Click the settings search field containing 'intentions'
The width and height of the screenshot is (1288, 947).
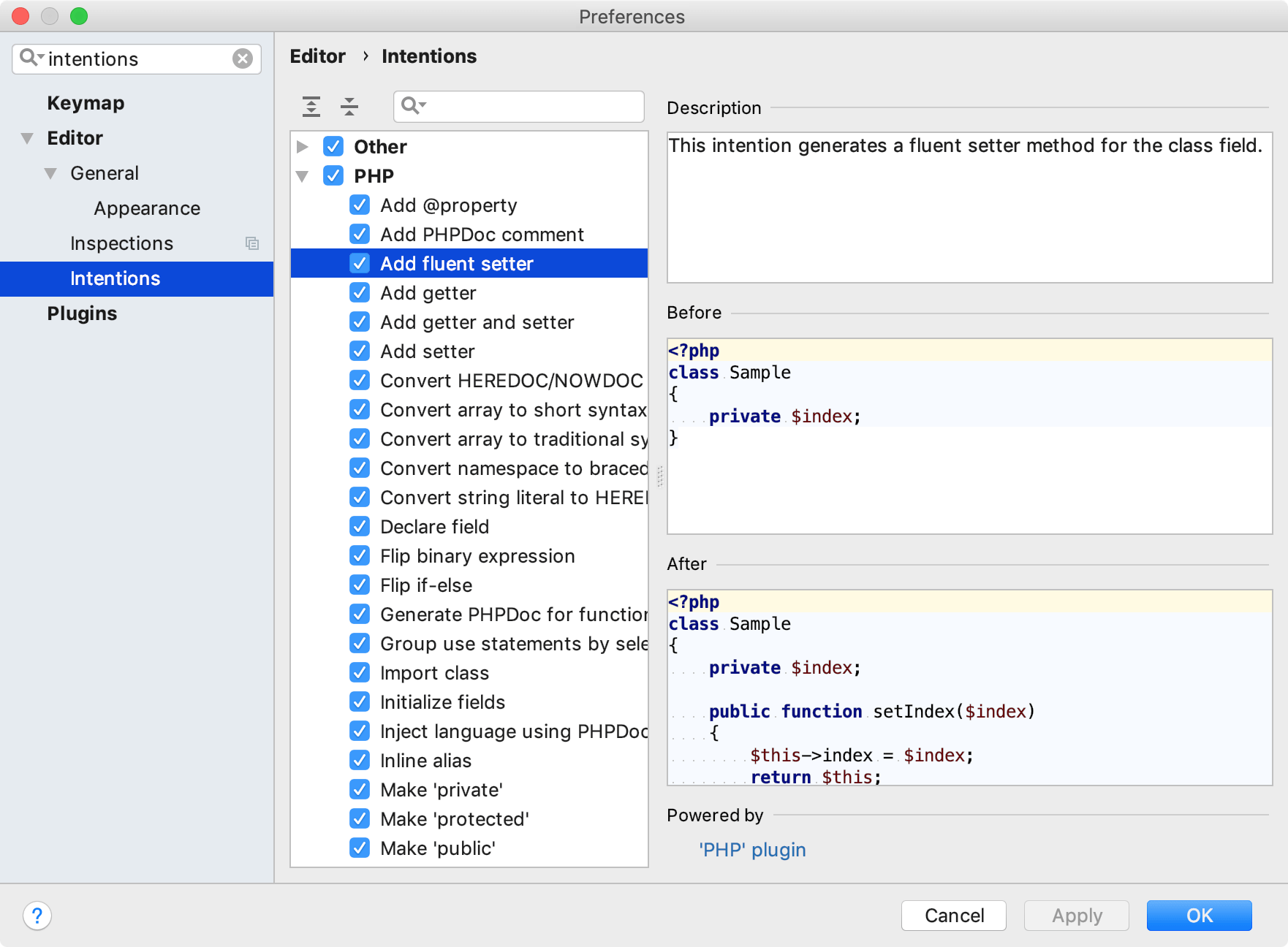pyautogui.click(x=137, y=58)
